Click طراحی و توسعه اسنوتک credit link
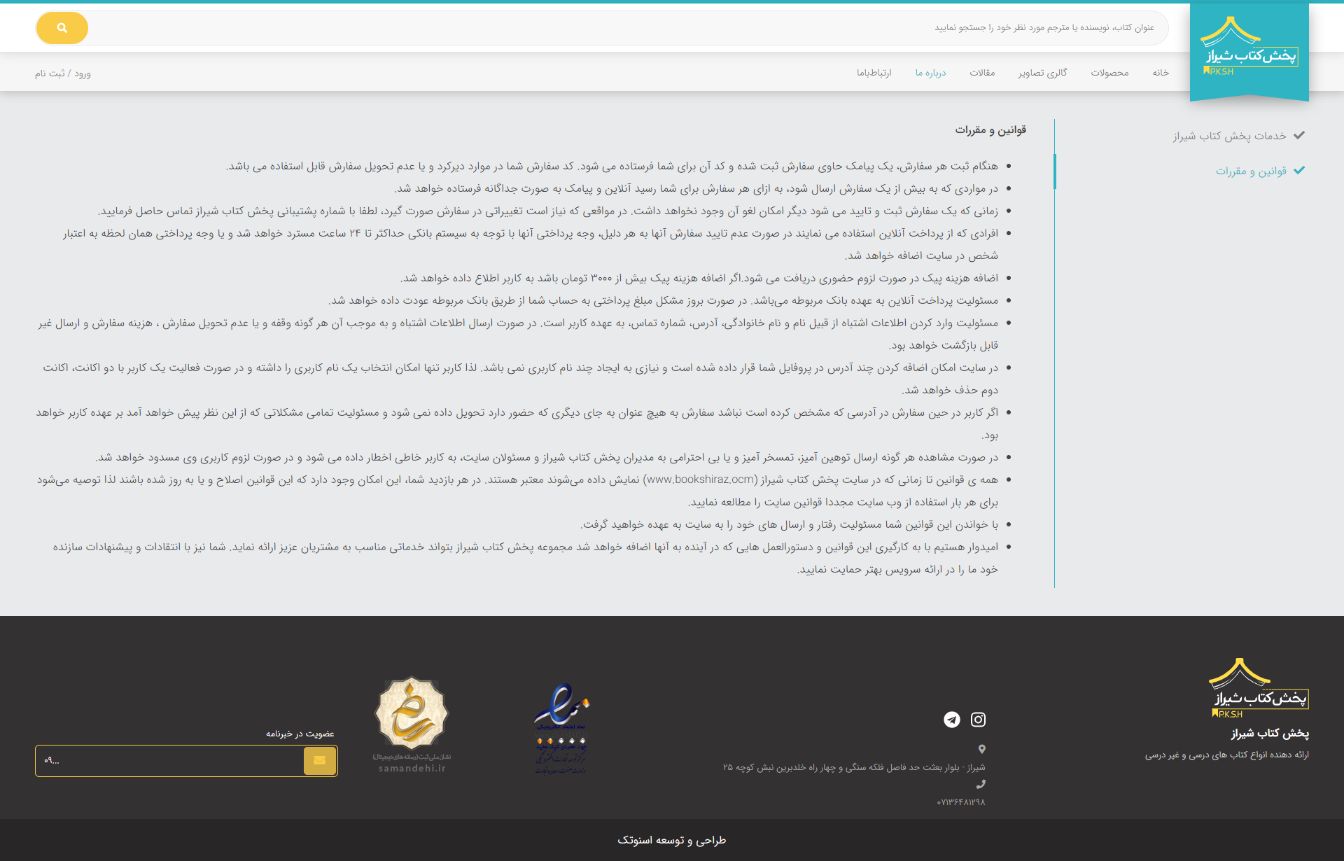Image resolution: width=1344 pixels, height=861 pixels. [x=672, y=841]
